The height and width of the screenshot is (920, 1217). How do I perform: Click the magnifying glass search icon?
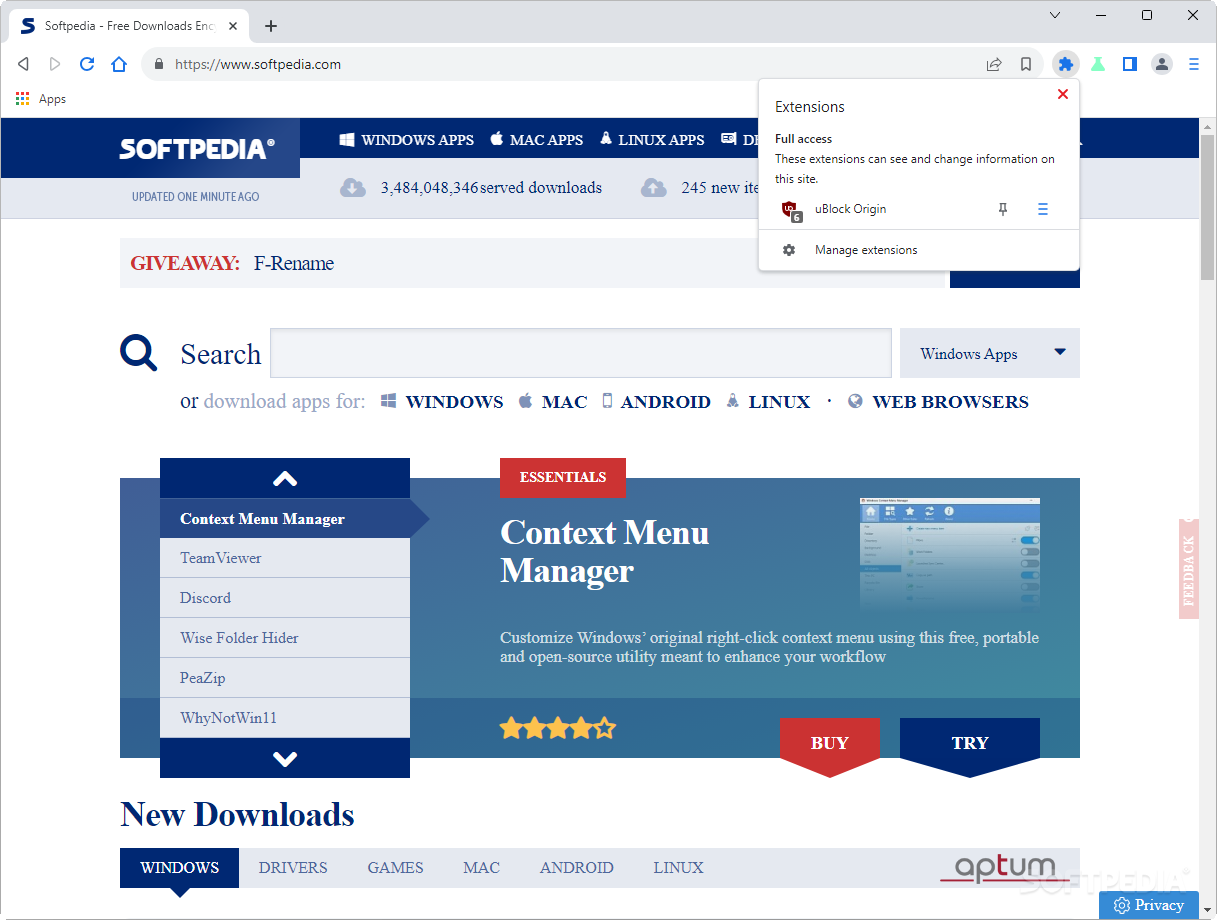click(x=139, y=353)
